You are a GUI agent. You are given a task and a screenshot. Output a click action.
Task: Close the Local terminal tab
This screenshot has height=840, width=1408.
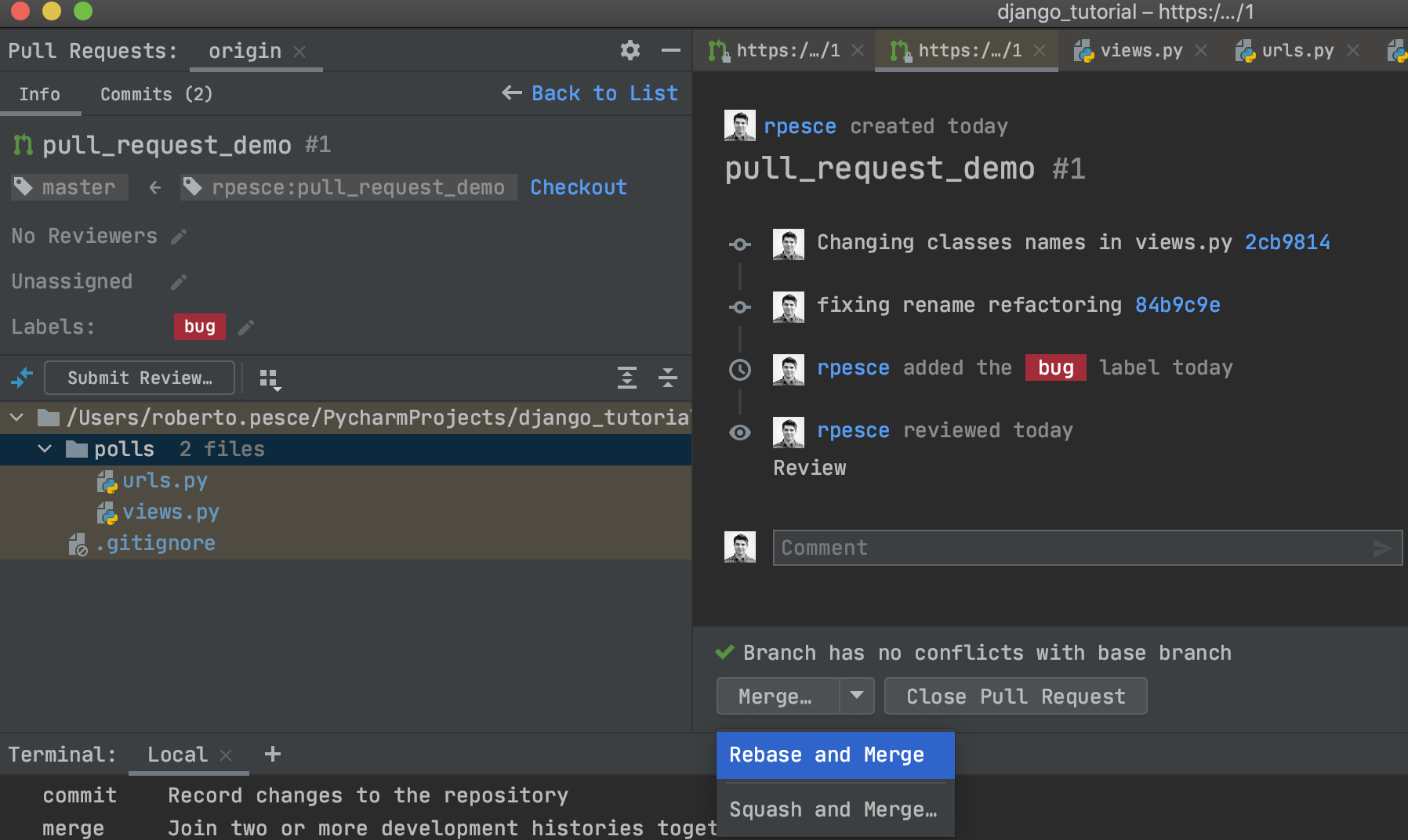226,755
